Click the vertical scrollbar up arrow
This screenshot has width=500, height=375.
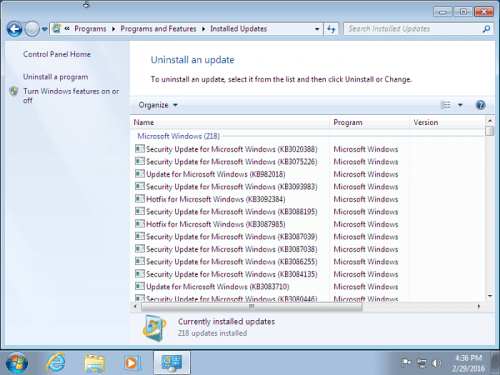[x=490, y=120]
